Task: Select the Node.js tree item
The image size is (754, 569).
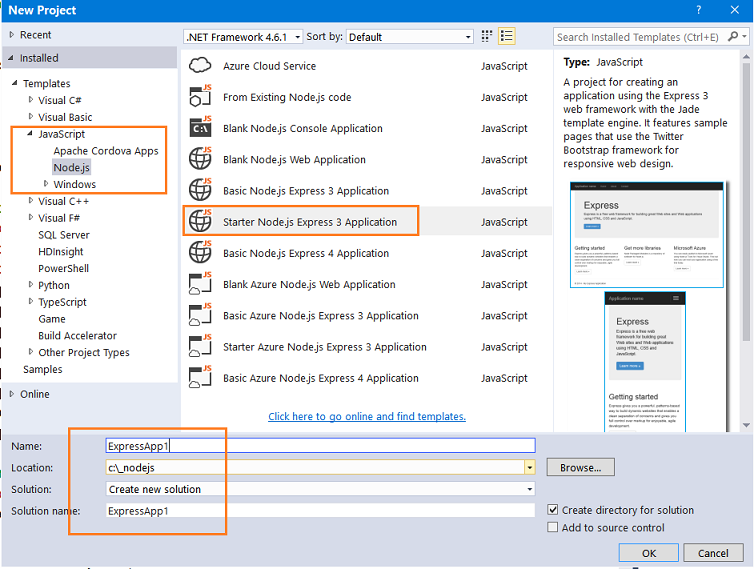Action: click(71, 168)
